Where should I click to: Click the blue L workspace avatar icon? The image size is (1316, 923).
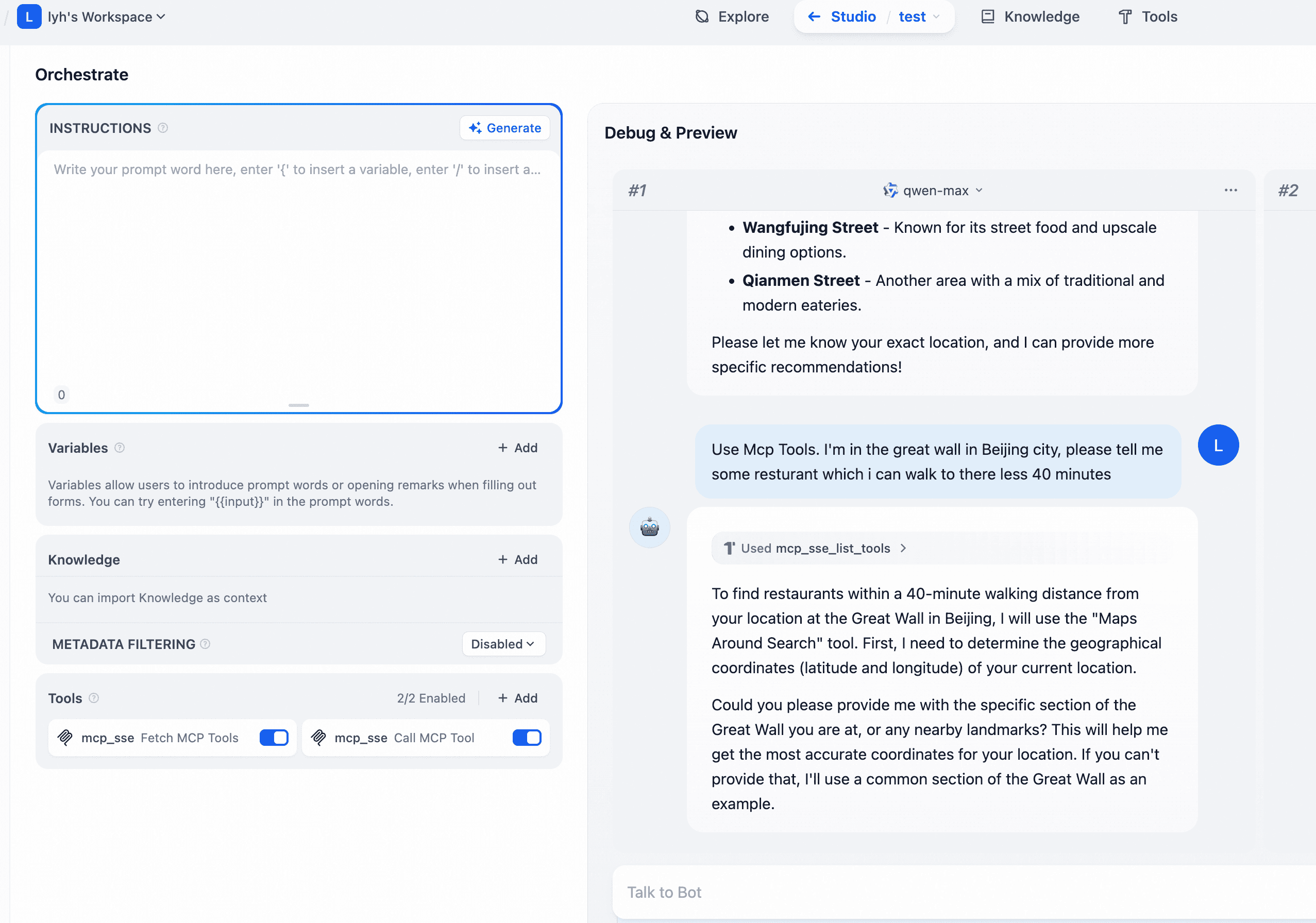click(x=29, y=16)
